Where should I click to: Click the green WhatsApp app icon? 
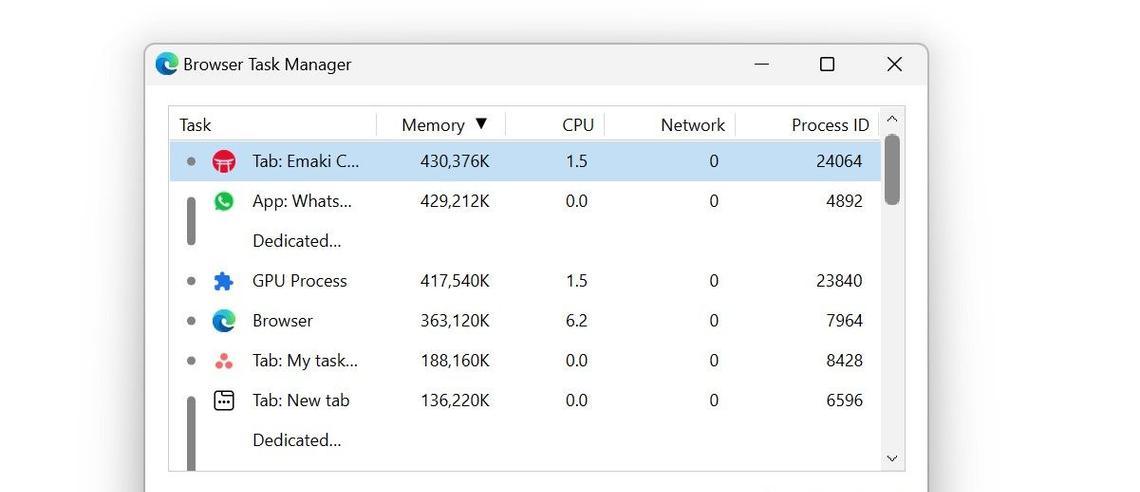(x=224, y=201)
